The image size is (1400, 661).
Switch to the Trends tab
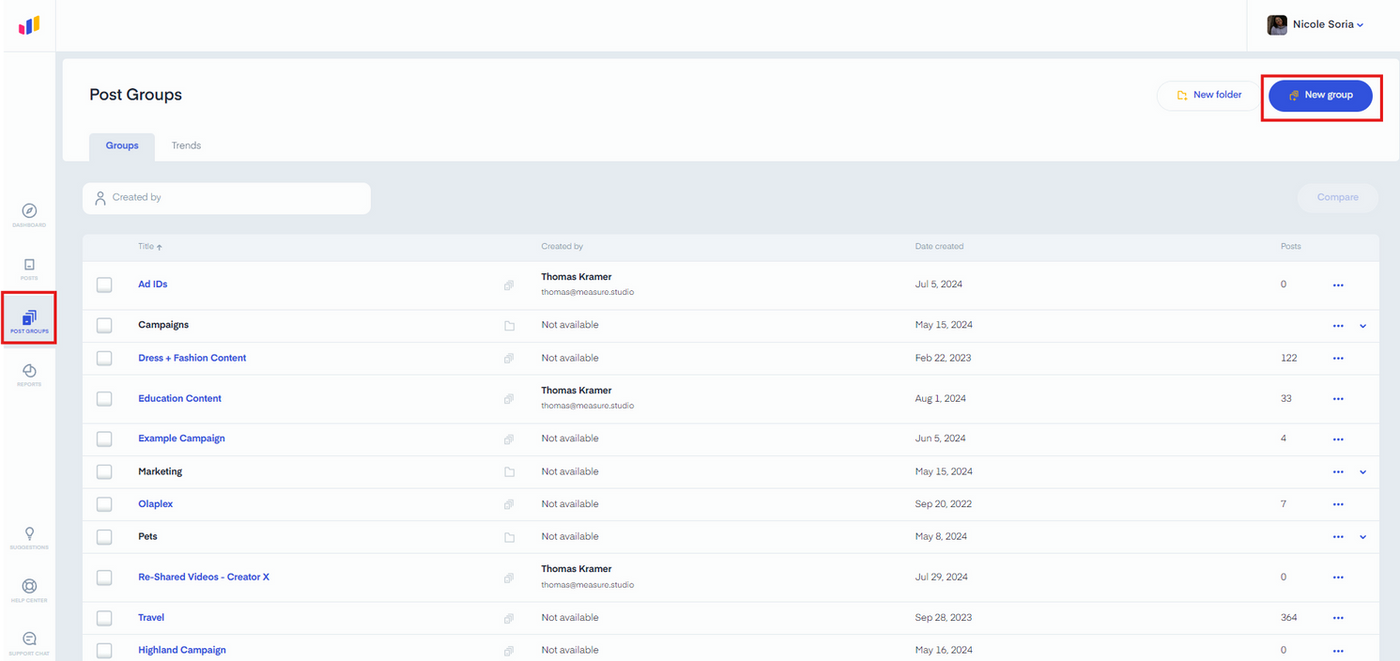[x=186, y=146]
